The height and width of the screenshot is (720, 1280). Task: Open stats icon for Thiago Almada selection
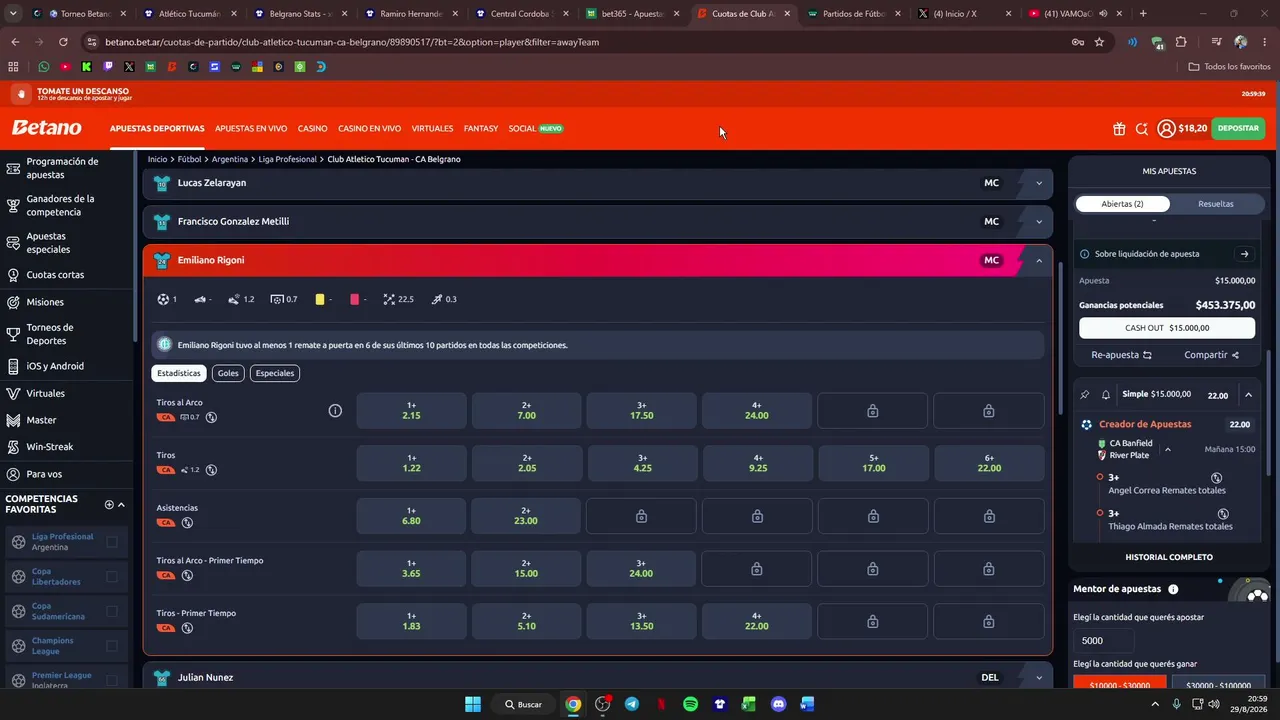coord(1223,514)
